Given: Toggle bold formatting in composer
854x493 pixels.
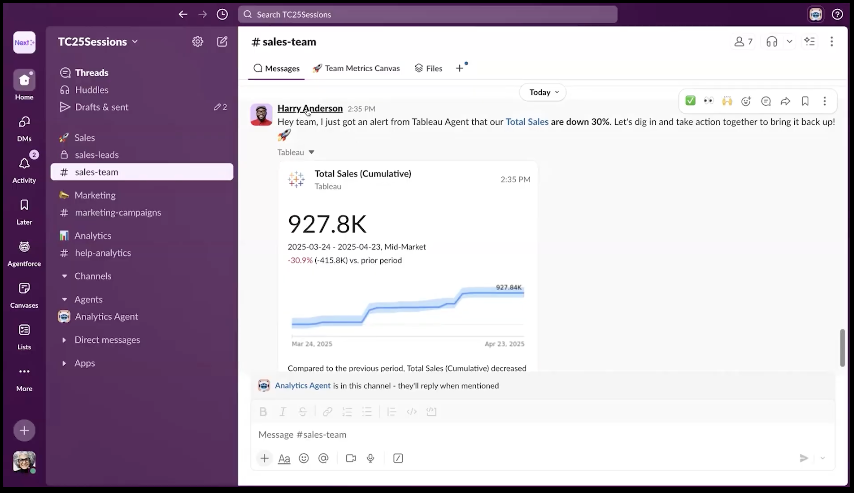Looking at the screenshot, I should tap(263, 412).
